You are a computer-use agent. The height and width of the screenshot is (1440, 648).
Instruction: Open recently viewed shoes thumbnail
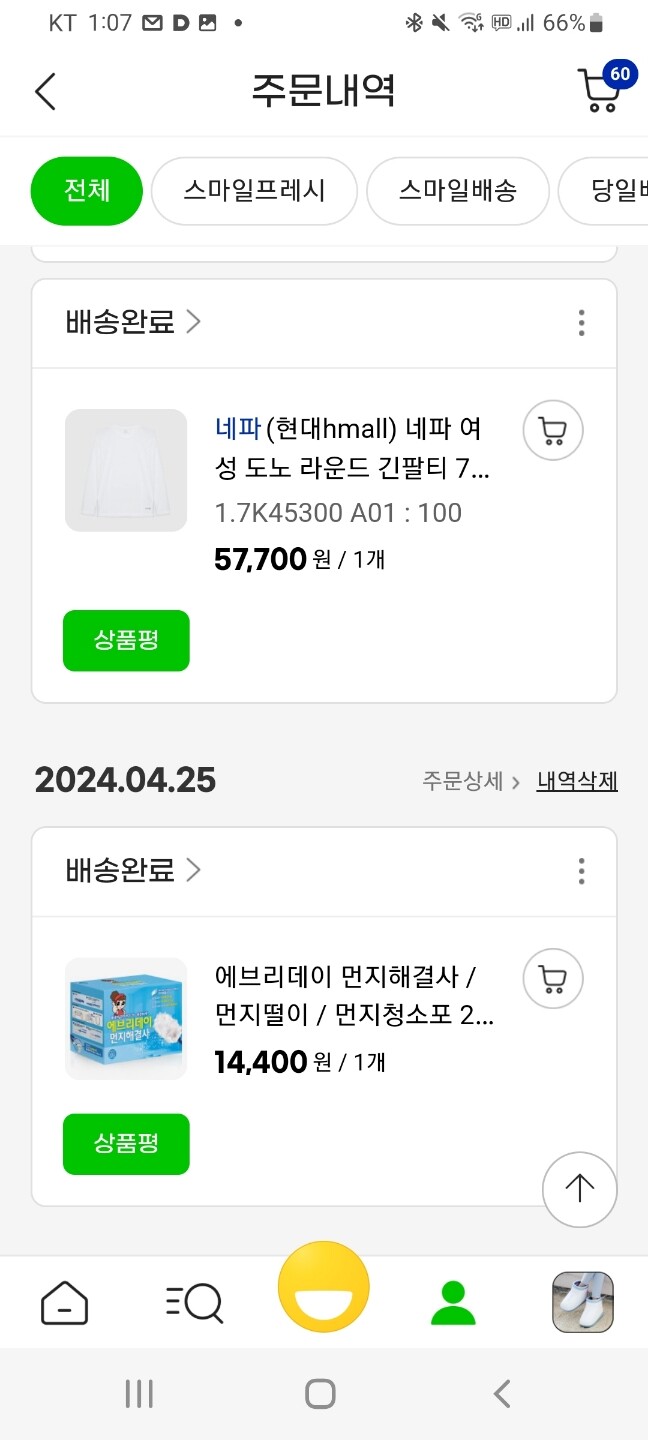click(582, 1302)
